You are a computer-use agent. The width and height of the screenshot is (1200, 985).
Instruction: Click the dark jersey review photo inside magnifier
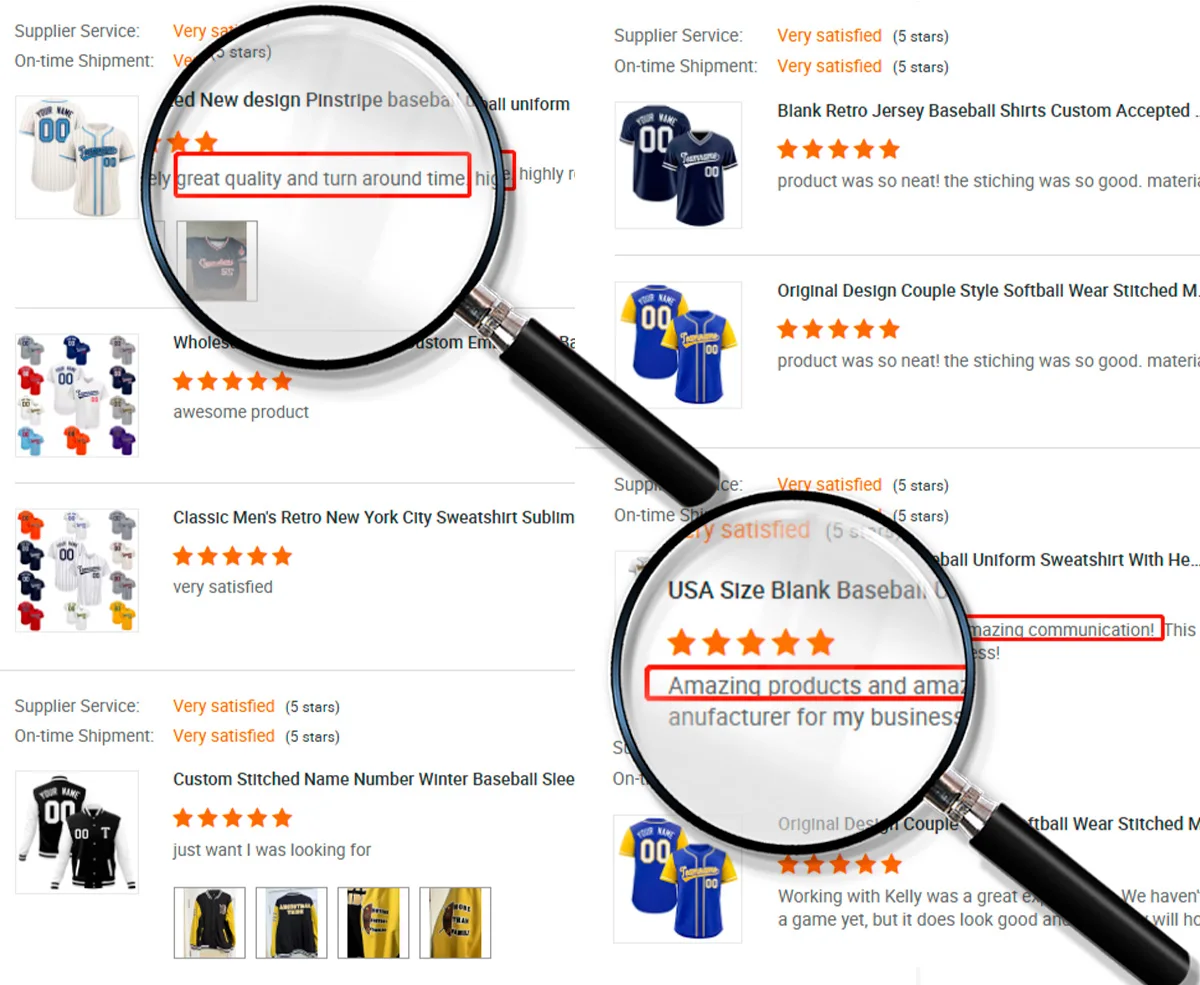pos(217,261)
